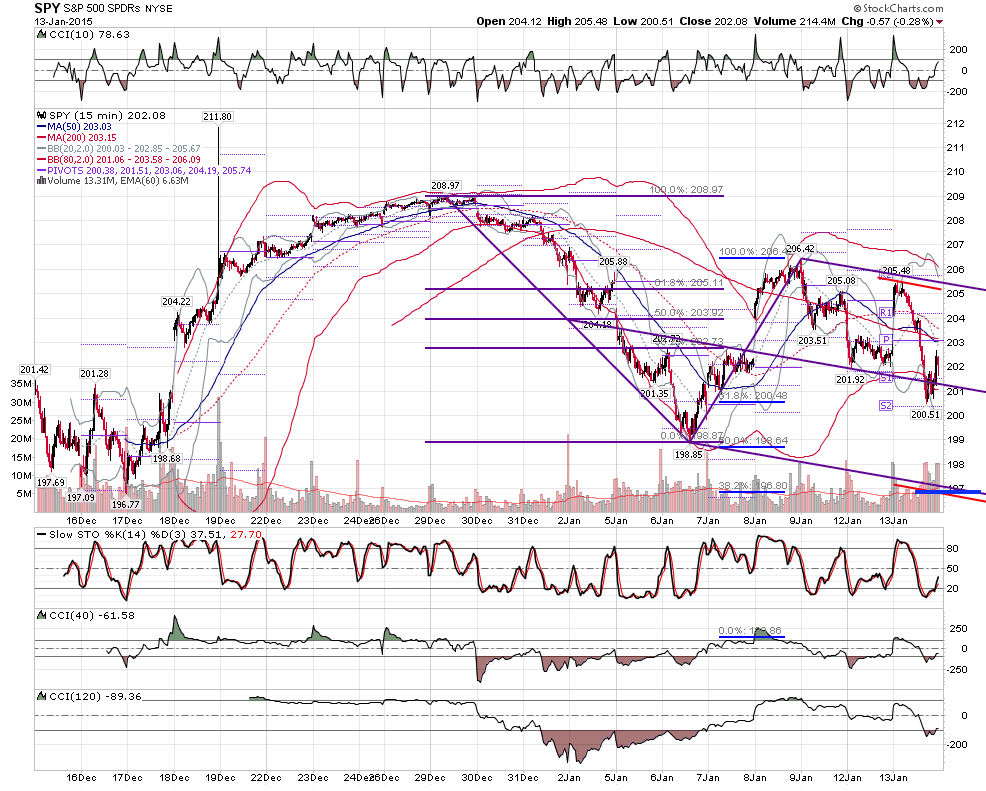Click the 'MA(200) 203.15' legend entry
The width and height of the screenshot is (986, 791).
[82, 137]
